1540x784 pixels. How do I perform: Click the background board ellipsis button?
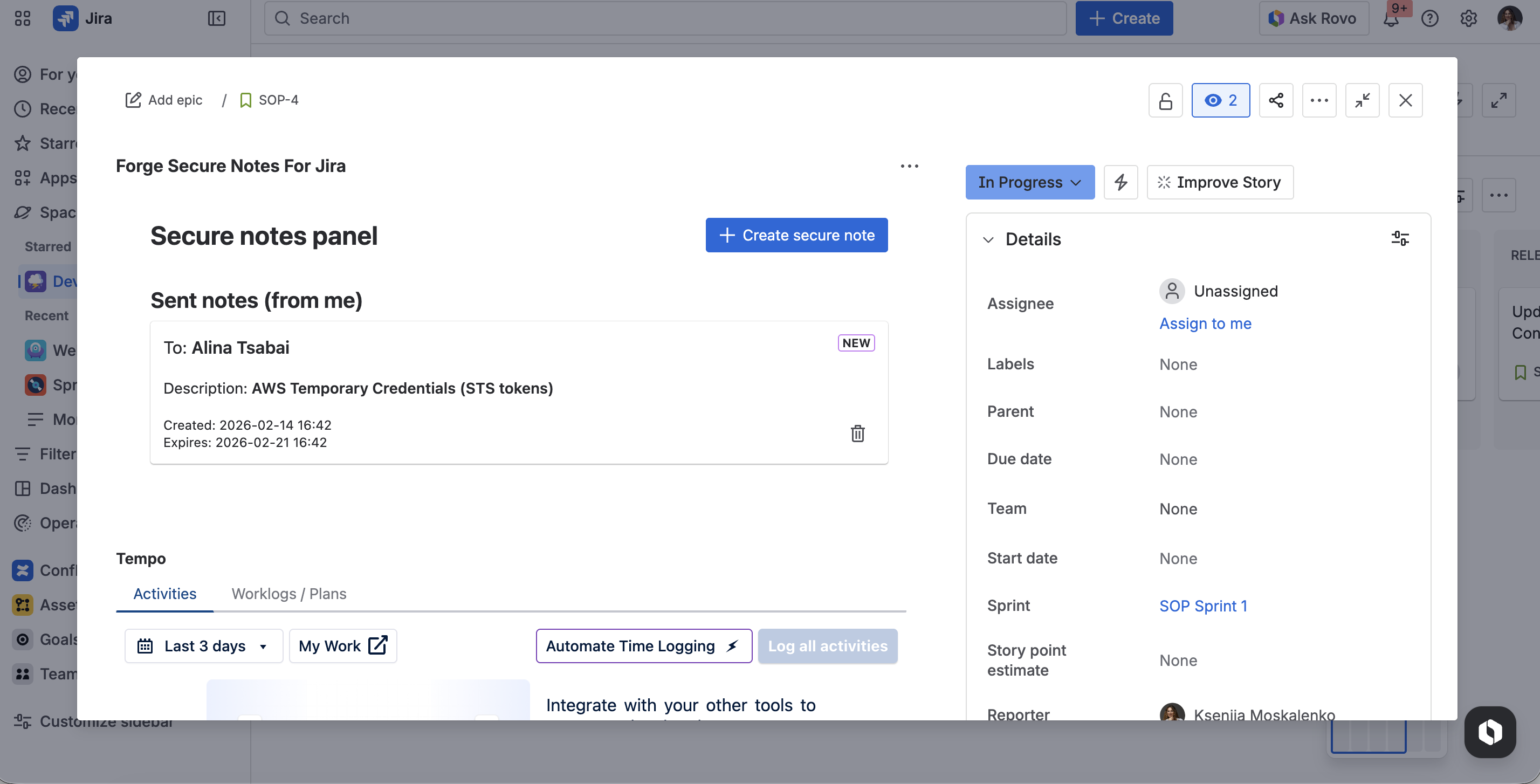1499,196
